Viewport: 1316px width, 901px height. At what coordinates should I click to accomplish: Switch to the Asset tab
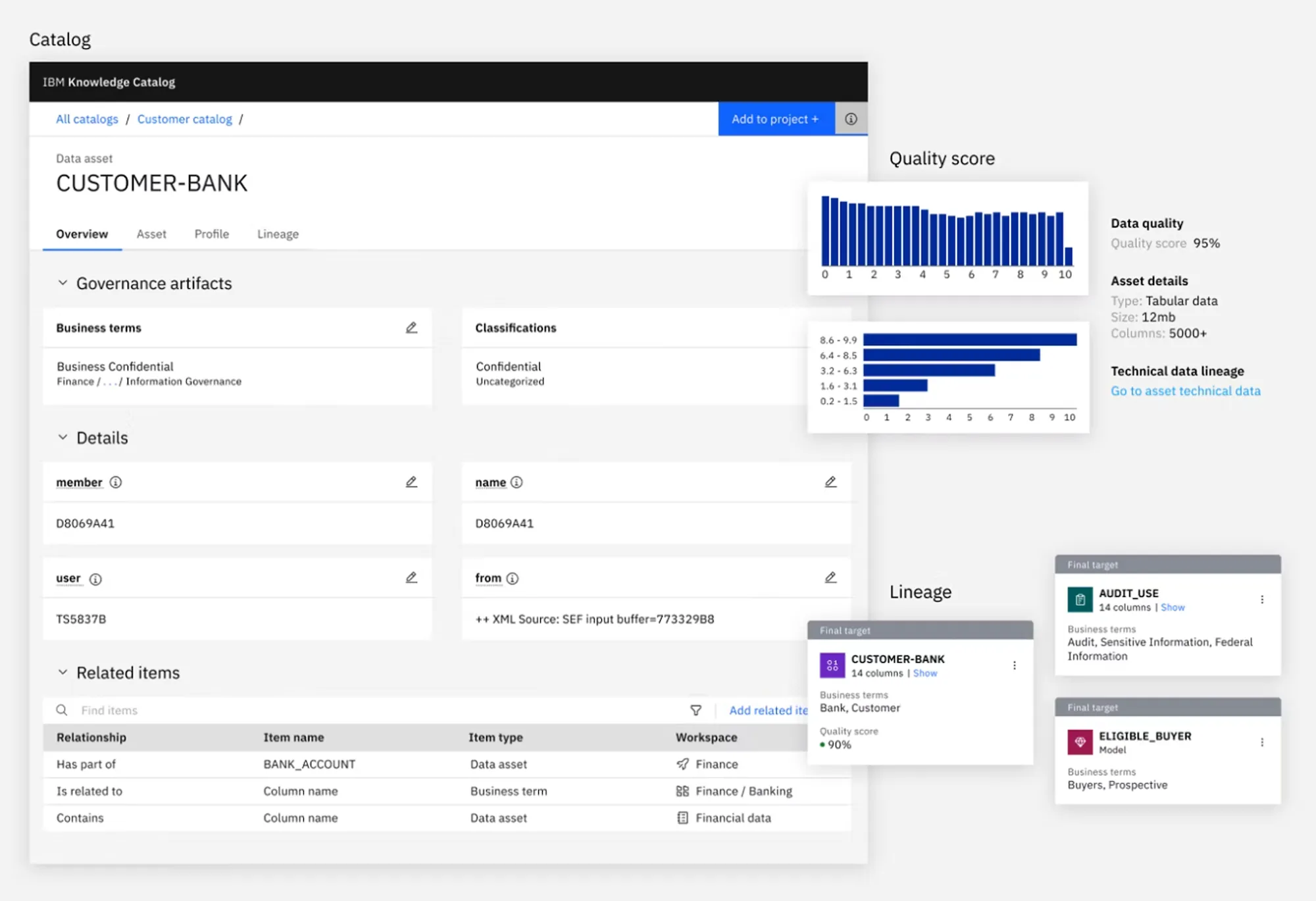(151, 234)
